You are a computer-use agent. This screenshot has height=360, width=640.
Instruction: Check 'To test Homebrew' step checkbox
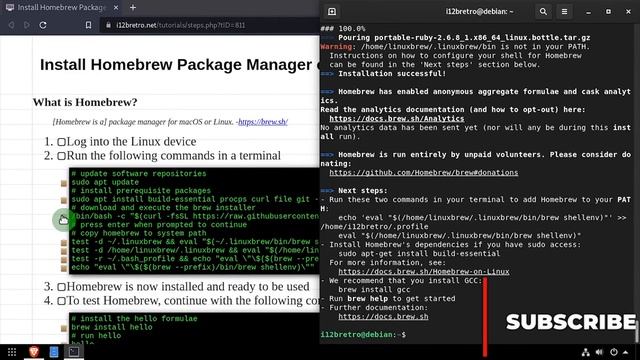coord(61,301)
